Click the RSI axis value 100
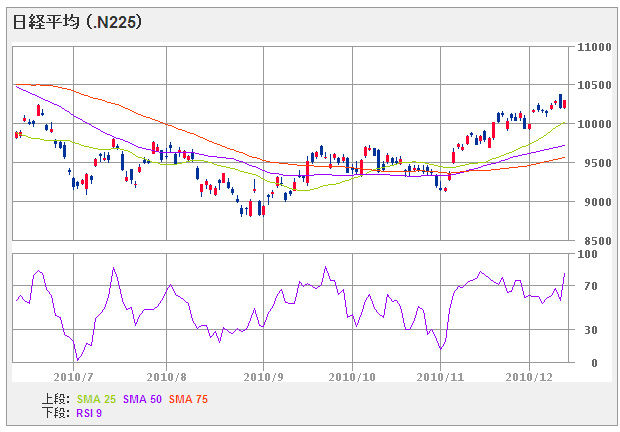The height and width of the screenshot is (432, 620). point(587,254)
